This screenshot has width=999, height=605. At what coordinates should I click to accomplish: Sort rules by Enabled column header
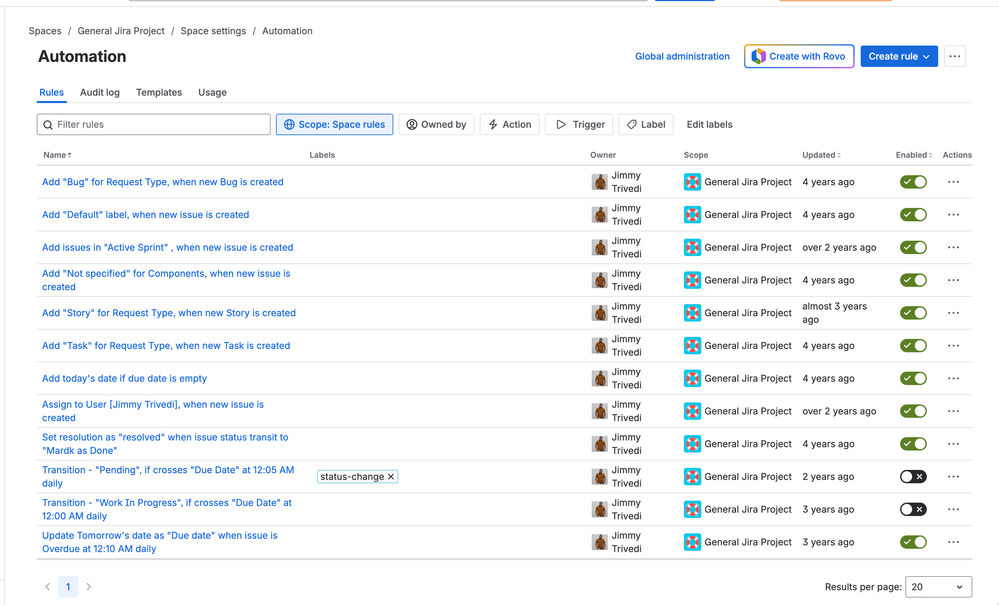coord(914,155)
